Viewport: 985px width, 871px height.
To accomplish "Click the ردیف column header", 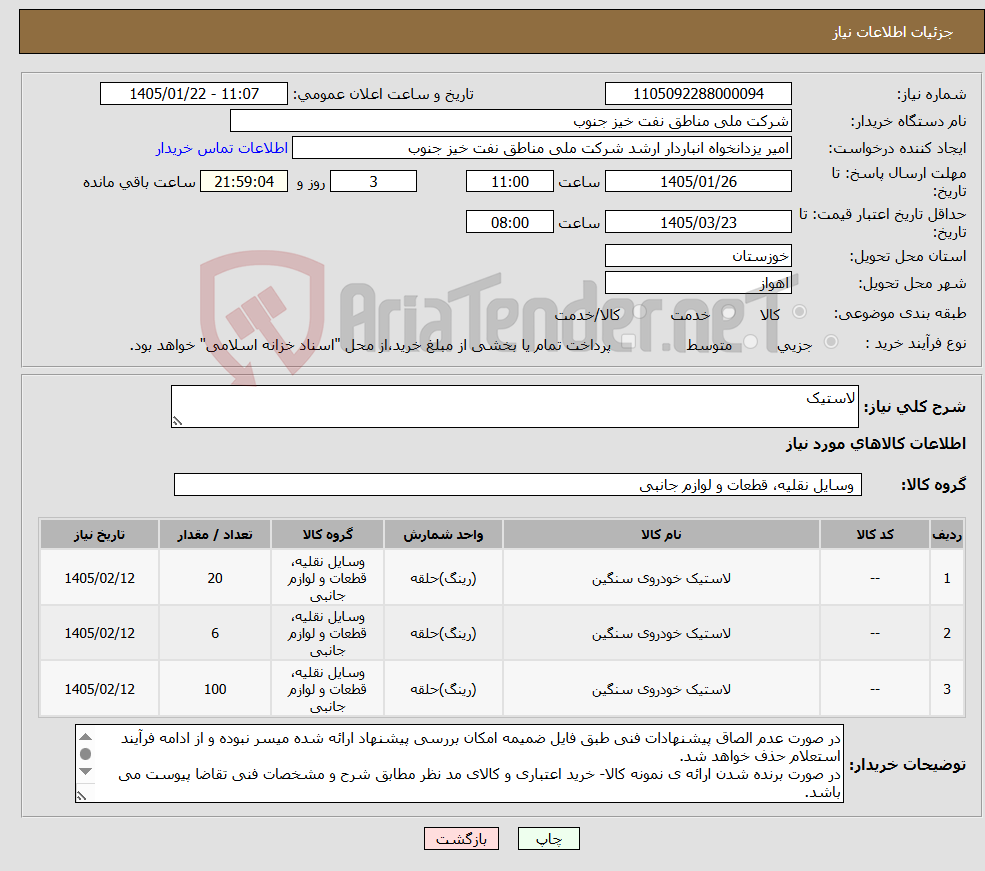I will (947, 534).
